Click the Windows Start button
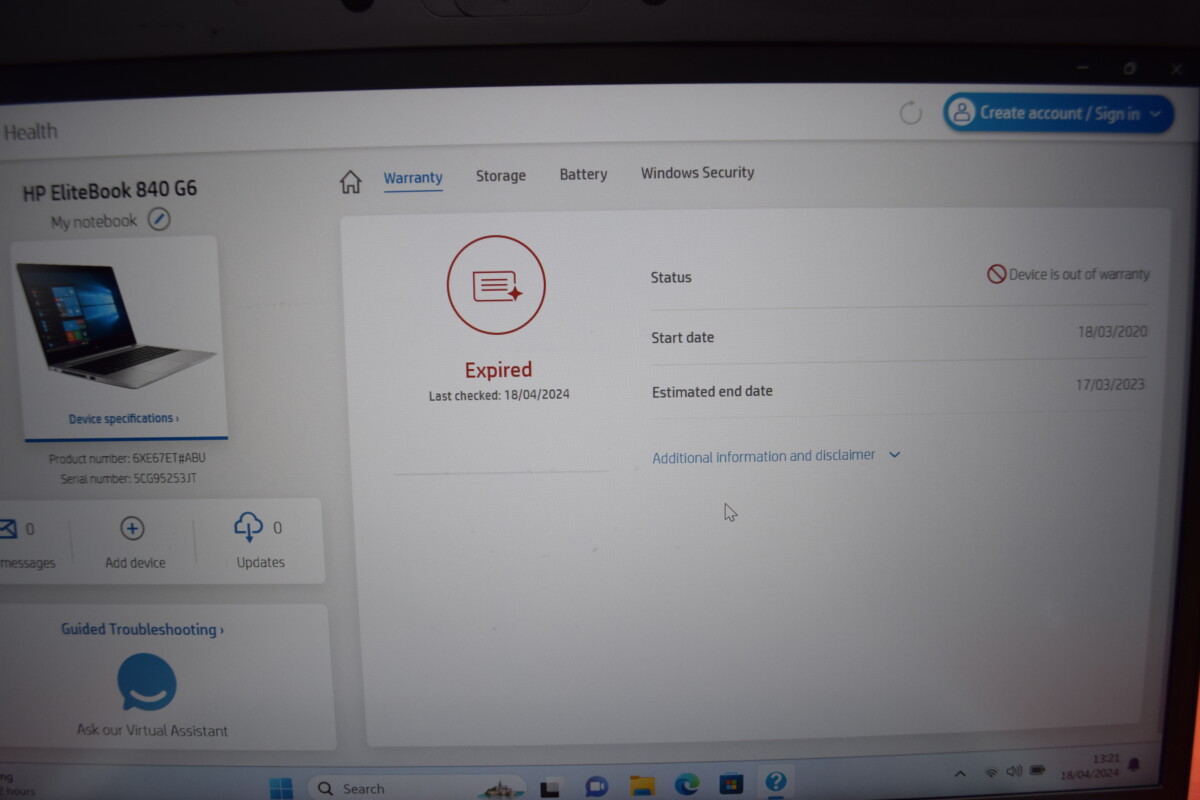Image resolution: width=1200 pixels, height=800 pixels. tap(281, 787)
